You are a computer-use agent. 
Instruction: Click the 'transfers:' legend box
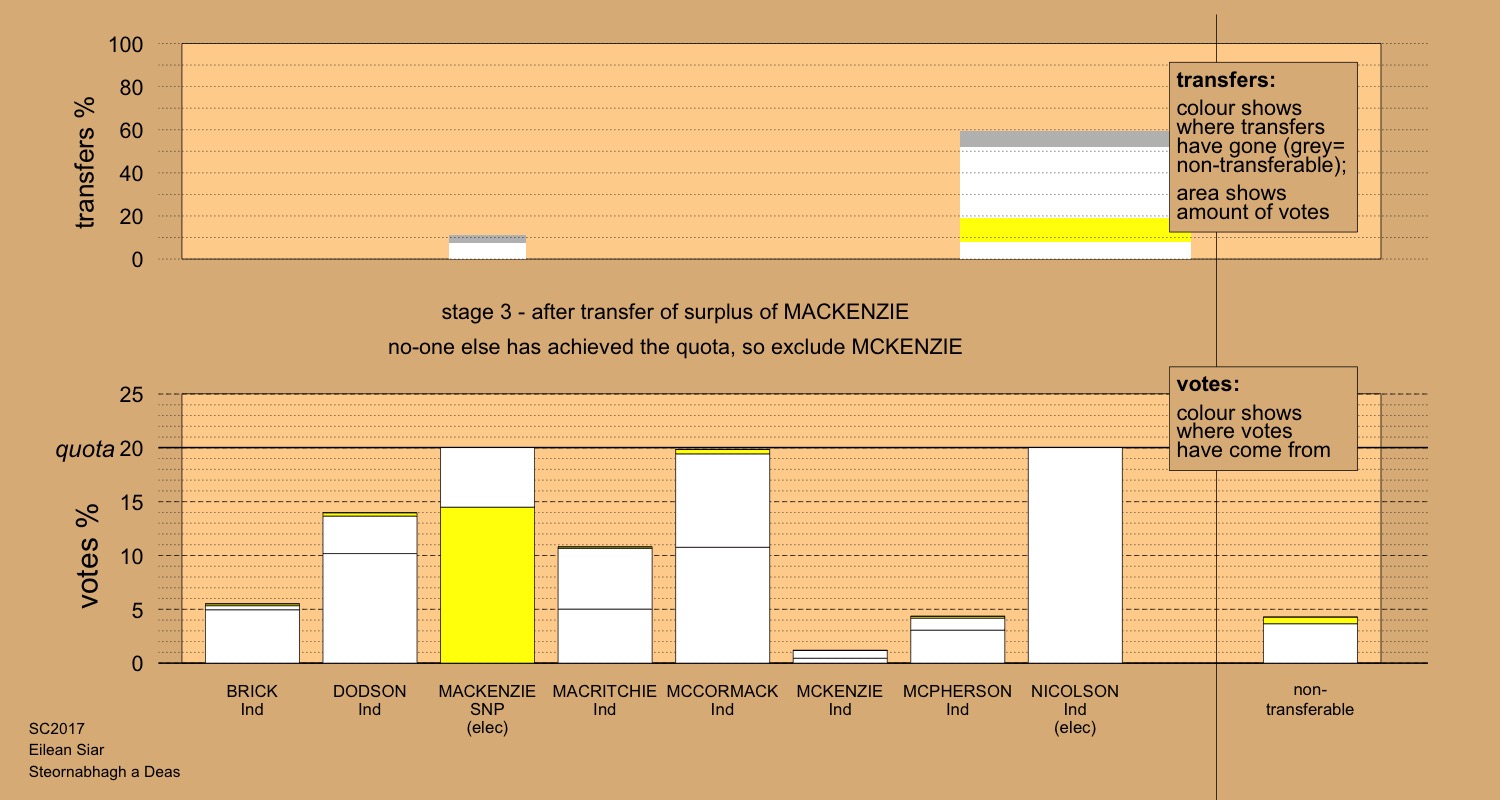coord(1263,147)
